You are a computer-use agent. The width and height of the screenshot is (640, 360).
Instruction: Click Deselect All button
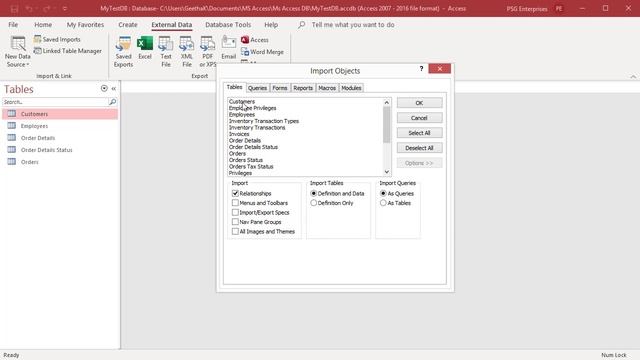(419, 148)
